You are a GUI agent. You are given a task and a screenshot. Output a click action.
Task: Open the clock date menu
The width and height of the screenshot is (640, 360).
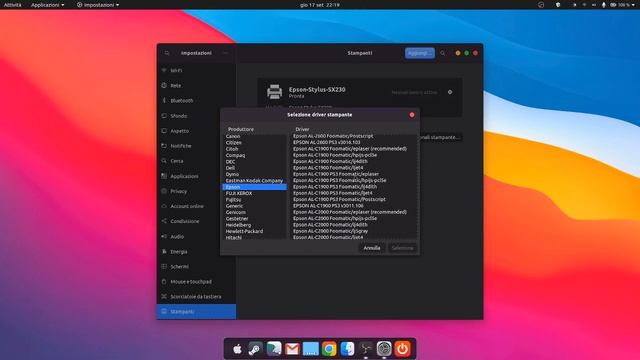tap(320, 5)
